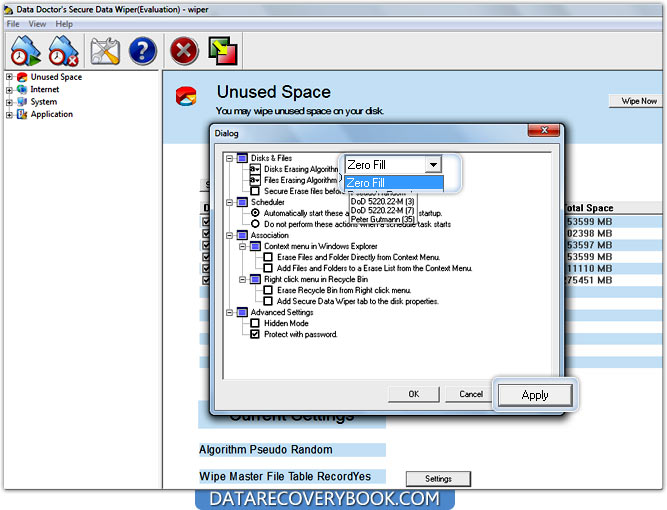Choose DoD 5220.22-M (3) option
The height and width of the screenshot is (510, 667).
pos(382,201)
